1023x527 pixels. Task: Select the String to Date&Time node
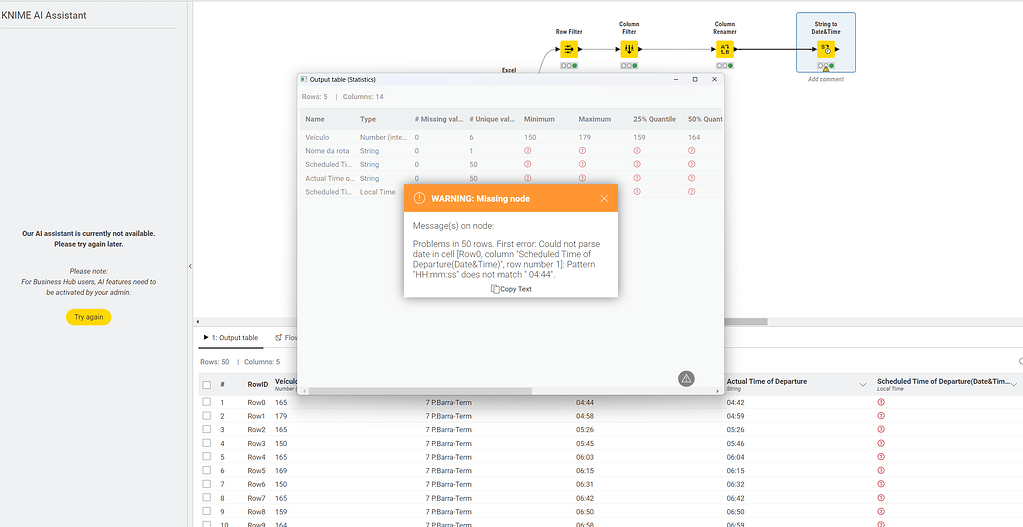coord(826,49)
